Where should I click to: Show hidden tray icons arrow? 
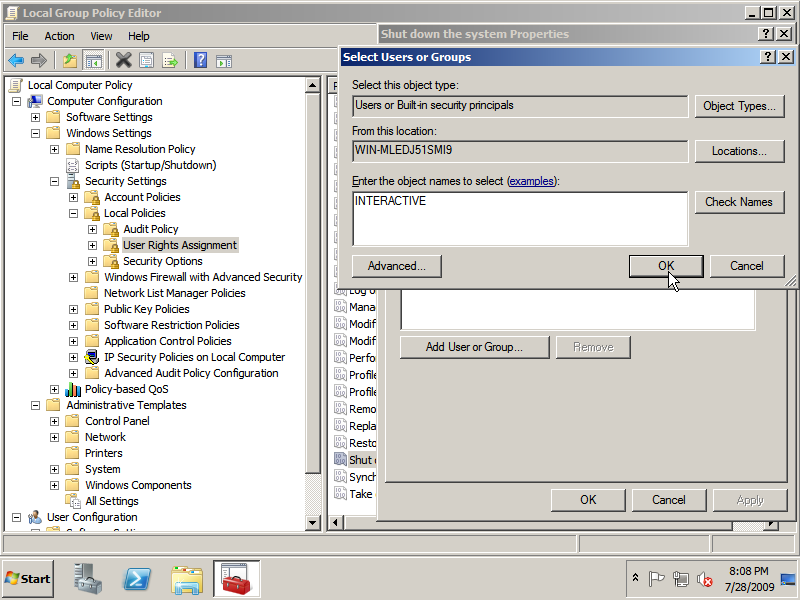(635, 578)
